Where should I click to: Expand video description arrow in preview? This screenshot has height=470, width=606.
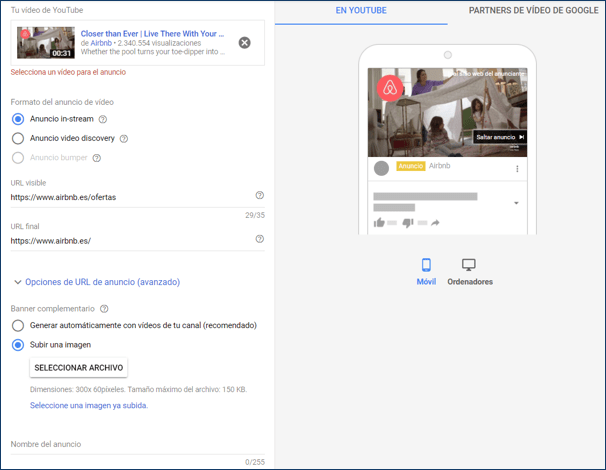click(x=516, y=203)
